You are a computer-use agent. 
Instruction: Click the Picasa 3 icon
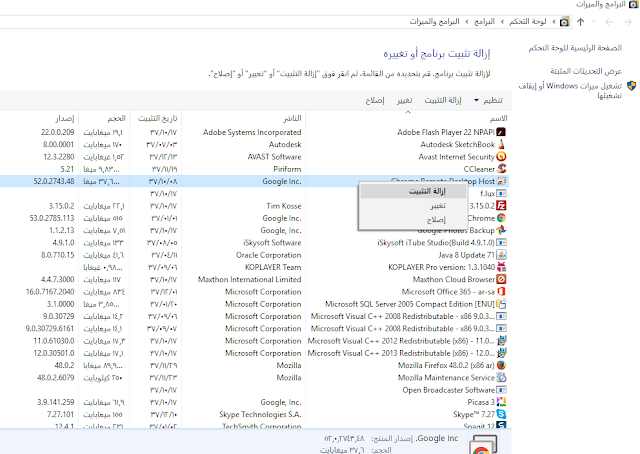click(501, 402)
